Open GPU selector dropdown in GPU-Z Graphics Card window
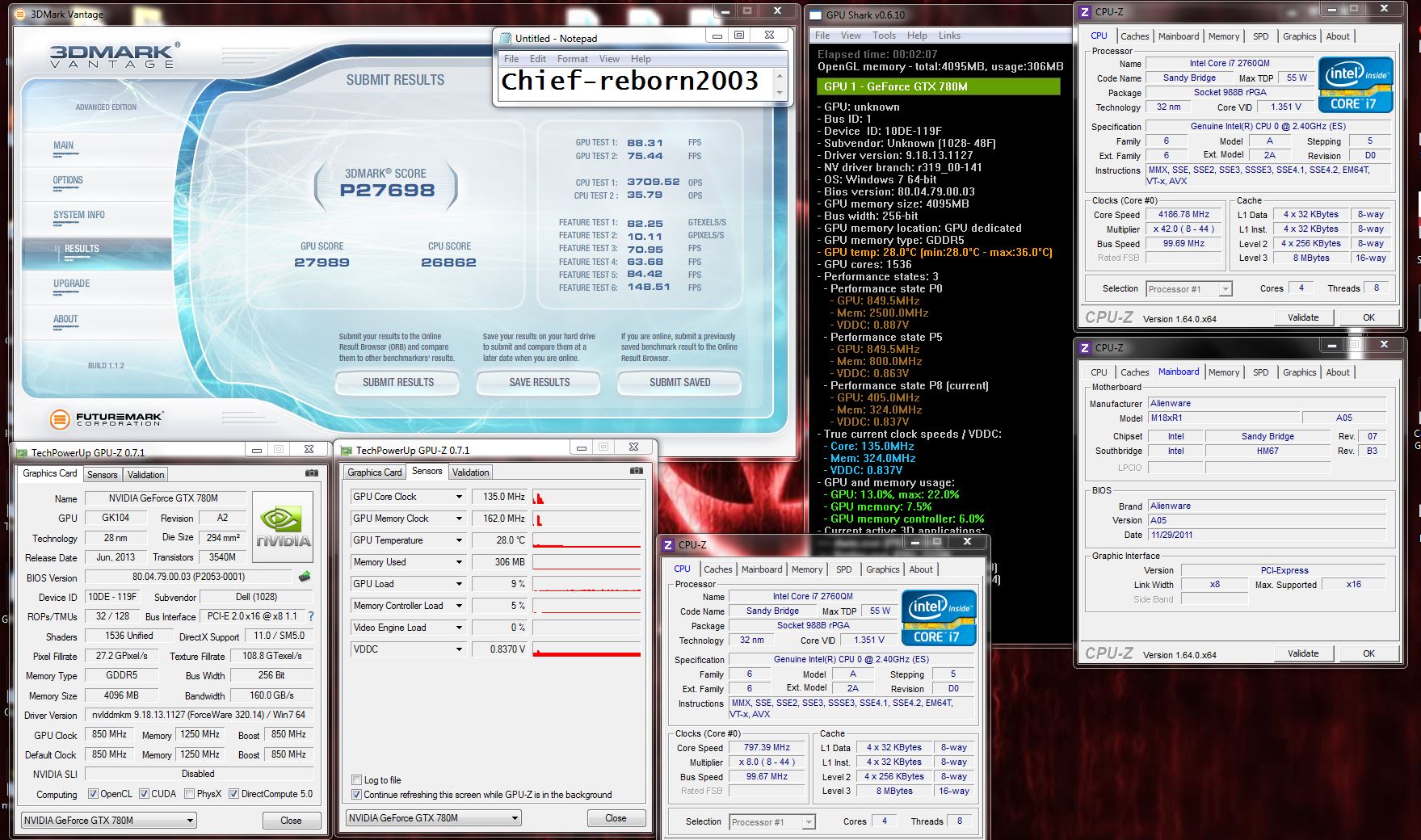This screenshot has width=1421, height=840. (x=108, y=821)
